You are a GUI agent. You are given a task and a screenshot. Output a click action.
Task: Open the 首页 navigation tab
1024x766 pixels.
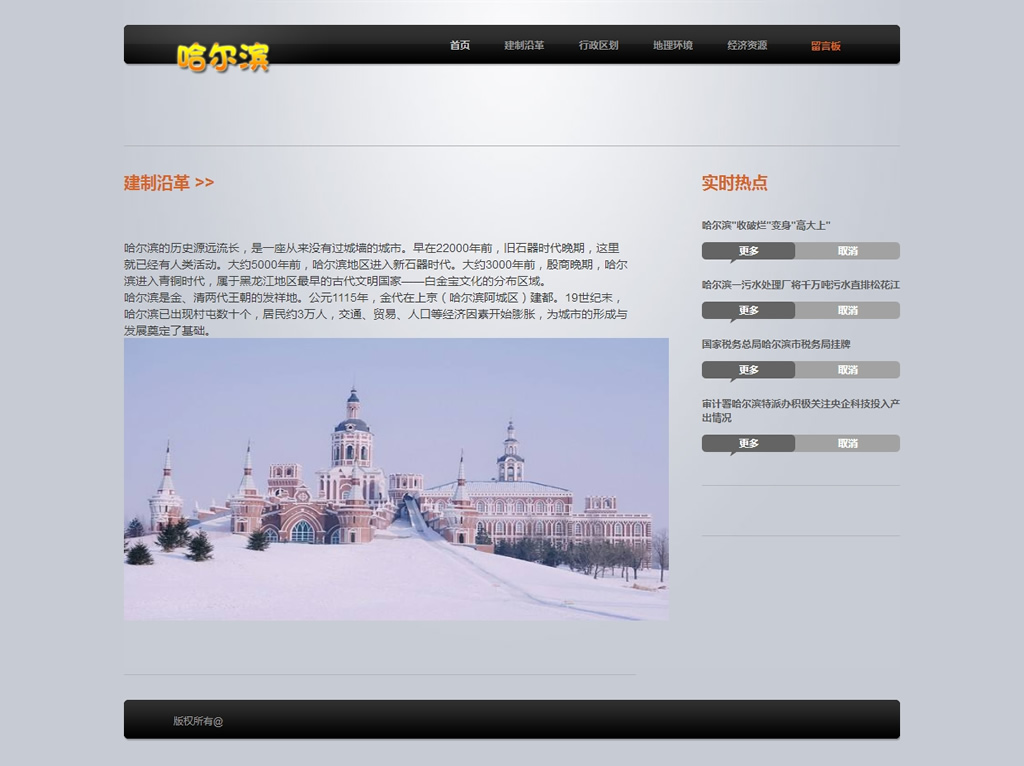(x=459, y=46)
